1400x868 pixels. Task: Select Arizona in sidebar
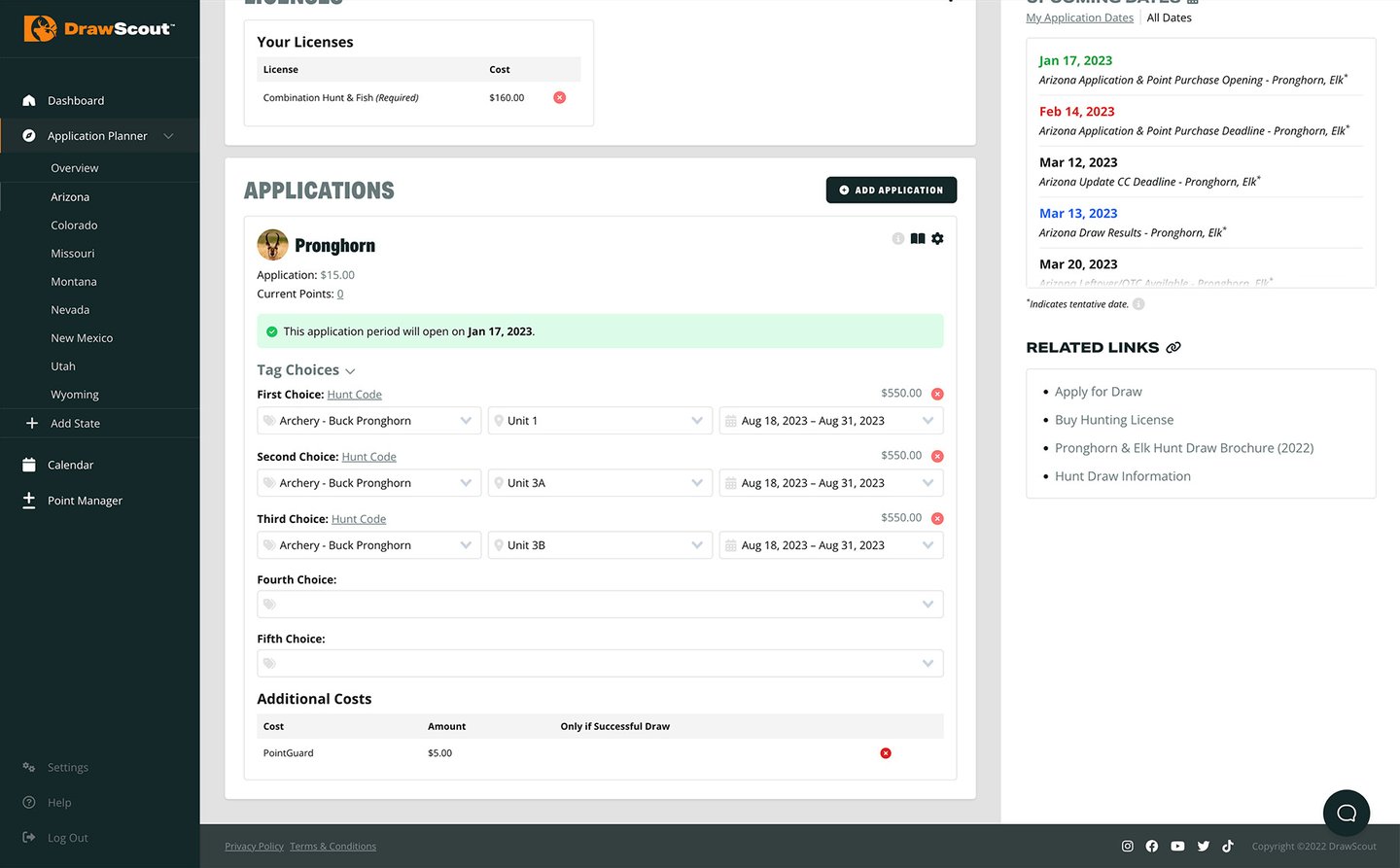tap(70, 196)
